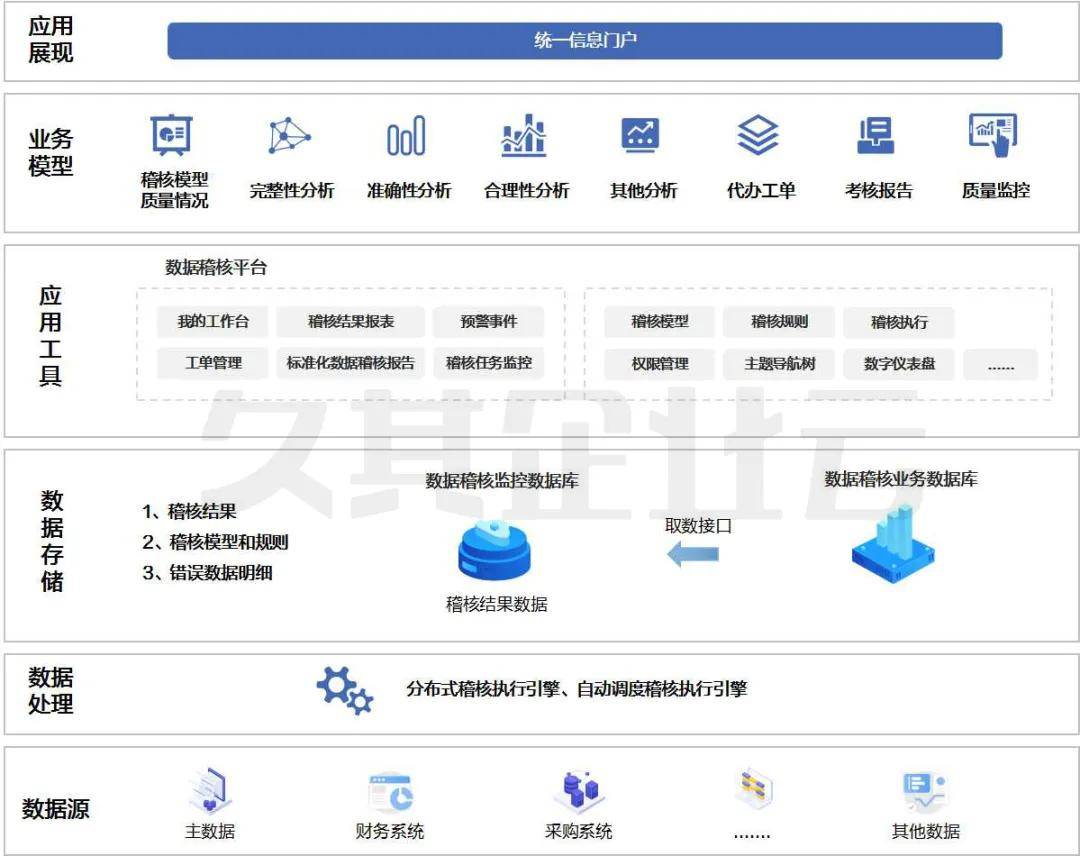1080x856 pixels.
Task: Click 权限管理 tool button
Action: [x=660, y=364]
